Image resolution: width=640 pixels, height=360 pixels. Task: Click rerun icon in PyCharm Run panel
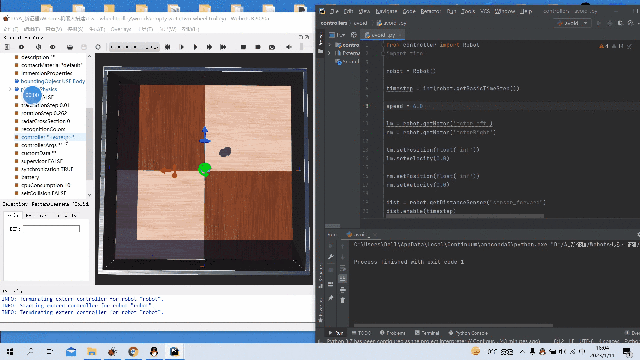point(331,246)
